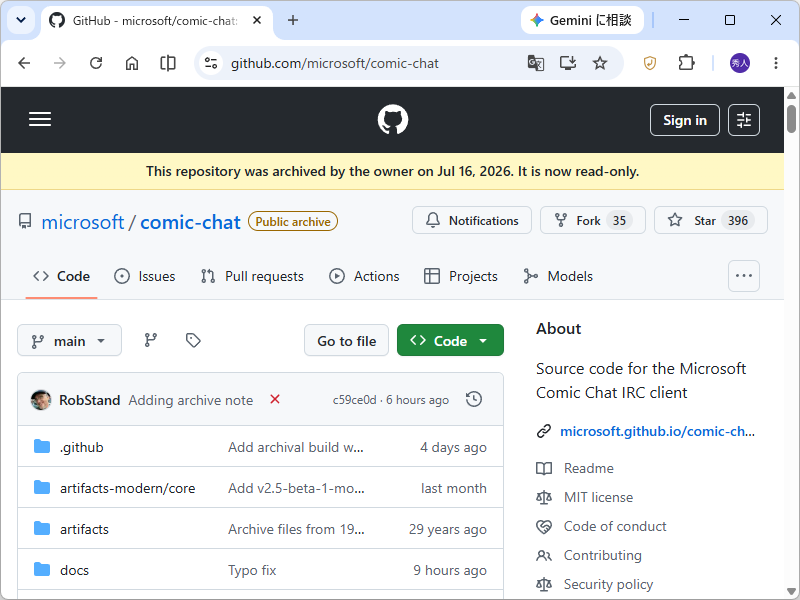Open the artifacts-modern/core folder

pyautogui.click(x=128, y=488)
